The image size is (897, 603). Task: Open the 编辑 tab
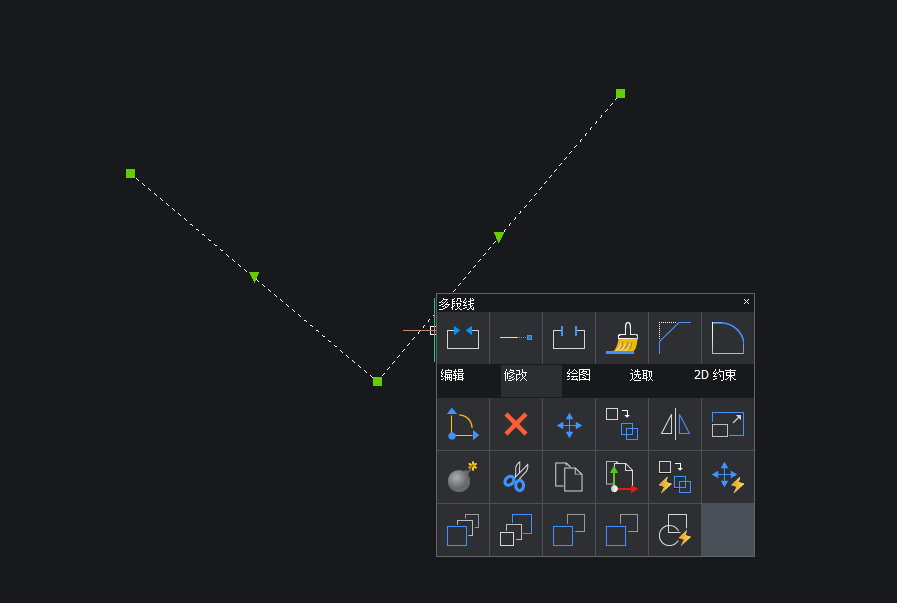click(x=453, y=376)
